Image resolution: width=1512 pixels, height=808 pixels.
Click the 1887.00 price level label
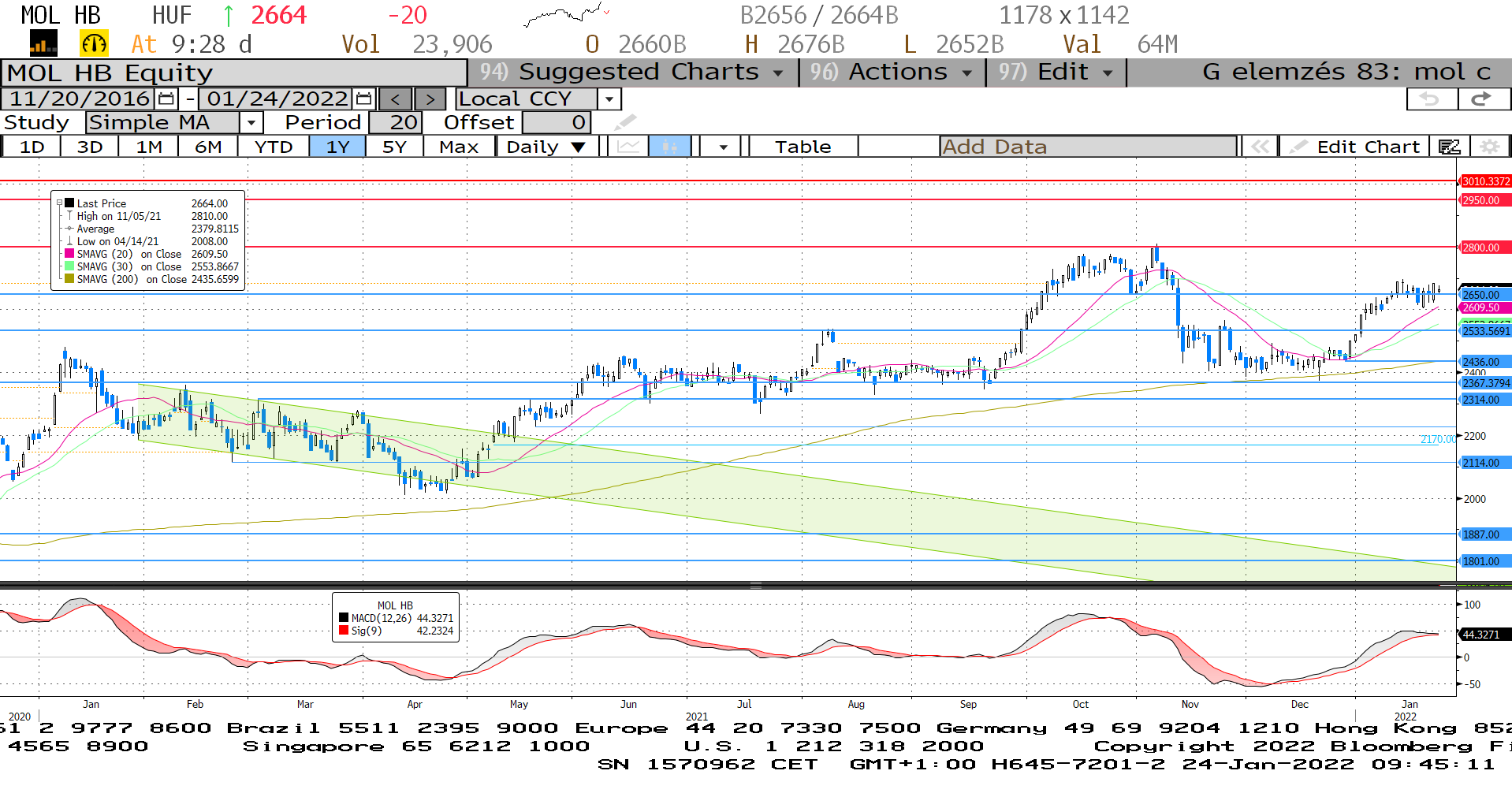coord(1485,534)
